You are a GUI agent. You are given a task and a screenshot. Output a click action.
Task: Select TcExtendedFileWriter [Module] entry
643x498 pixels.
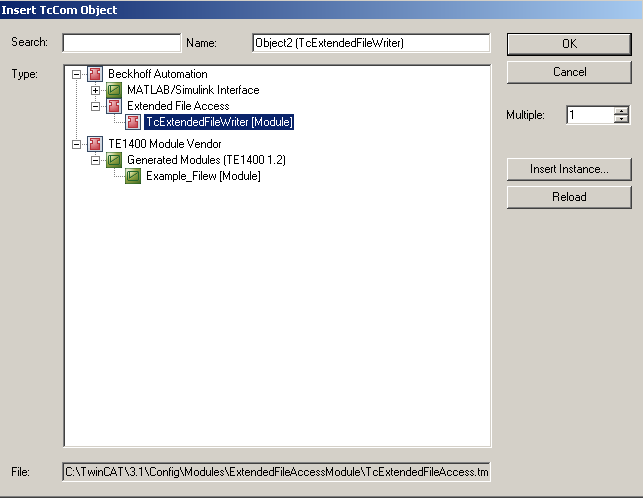pyautogui.click(x=219, y=122)
